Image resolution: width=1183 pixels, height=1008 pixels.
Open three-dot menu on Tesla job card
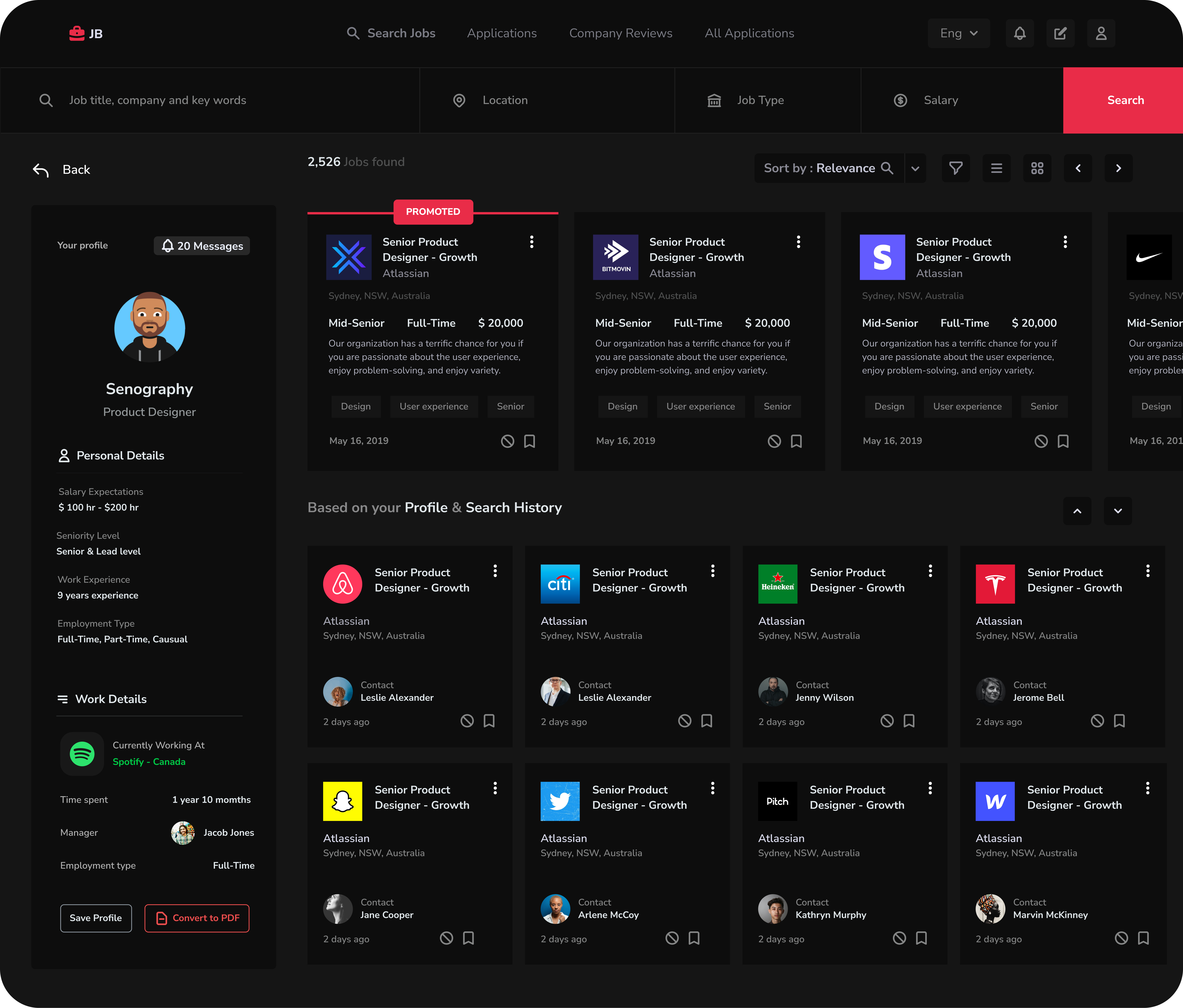tap(1147, 571)
